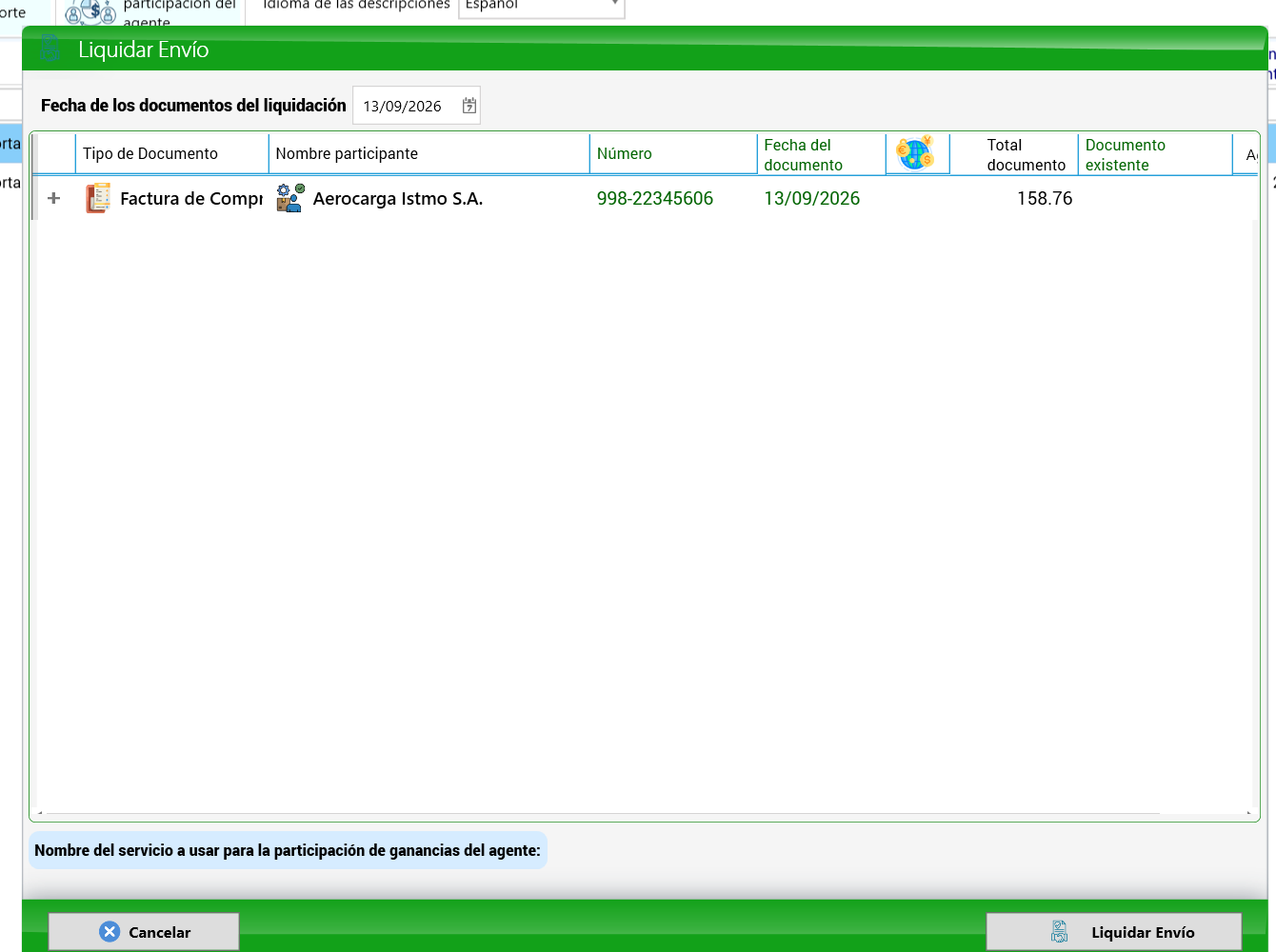Click the agent profit service name label

(x=288, y=850)
